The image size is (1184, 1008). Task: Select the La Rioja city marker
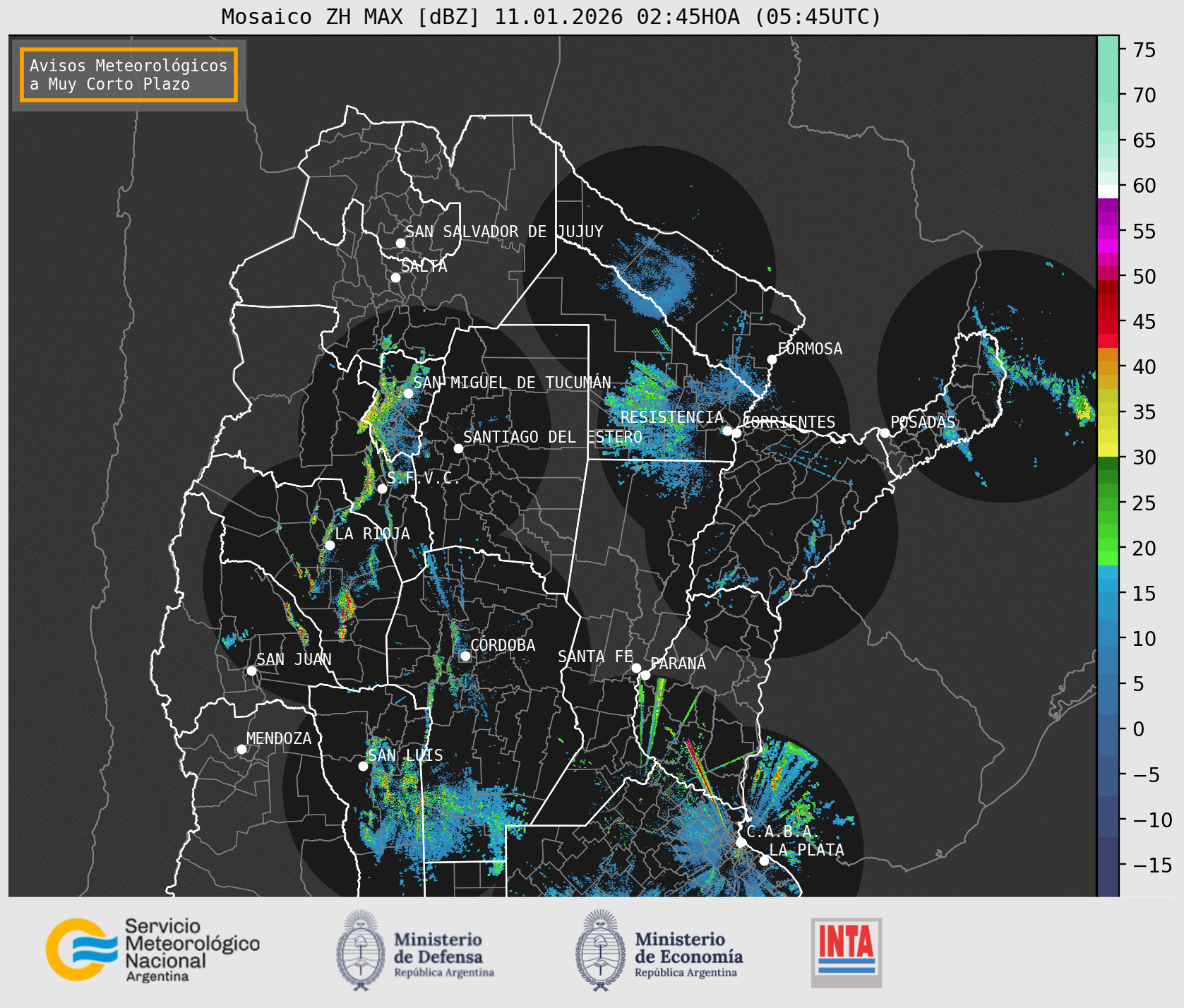[x=330, y=545]
